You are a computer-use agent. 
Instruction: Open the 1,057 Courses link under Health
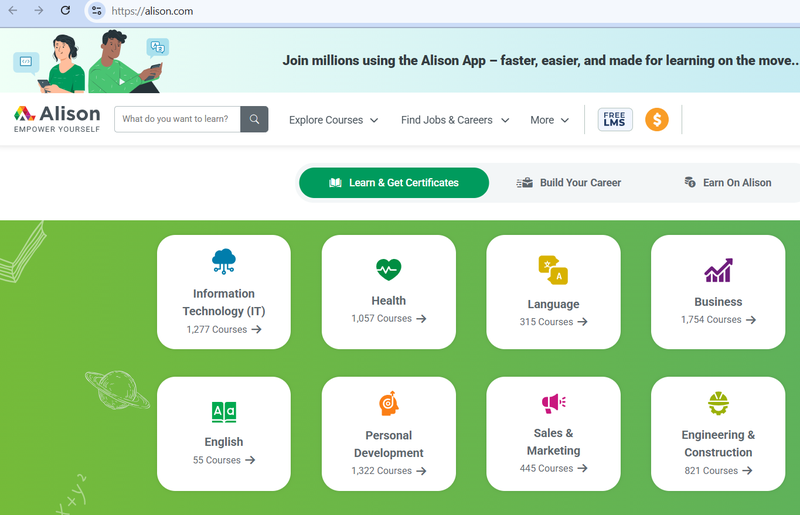click(x=389, y=318)
